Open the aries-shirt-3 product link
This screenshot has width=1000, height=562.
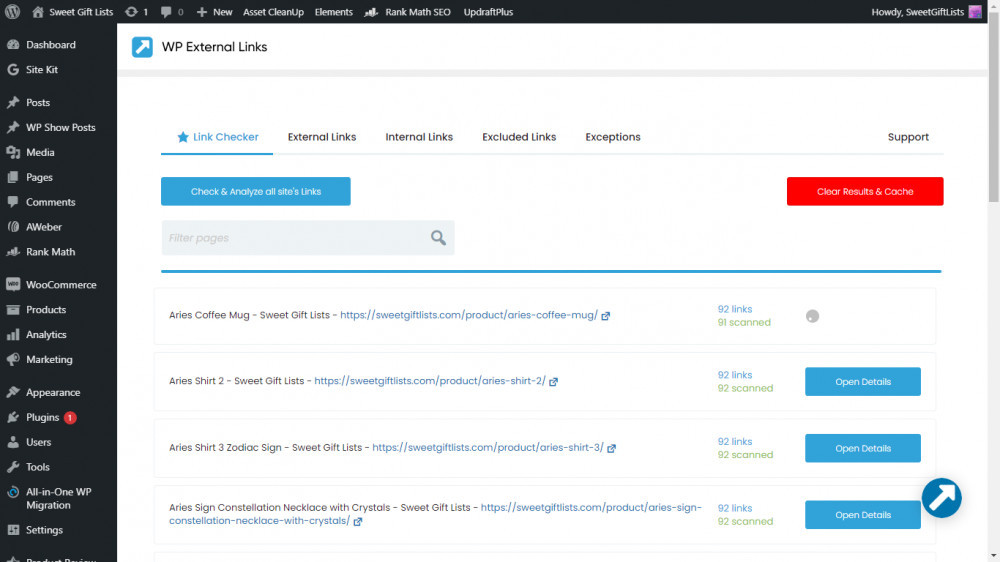488,447
